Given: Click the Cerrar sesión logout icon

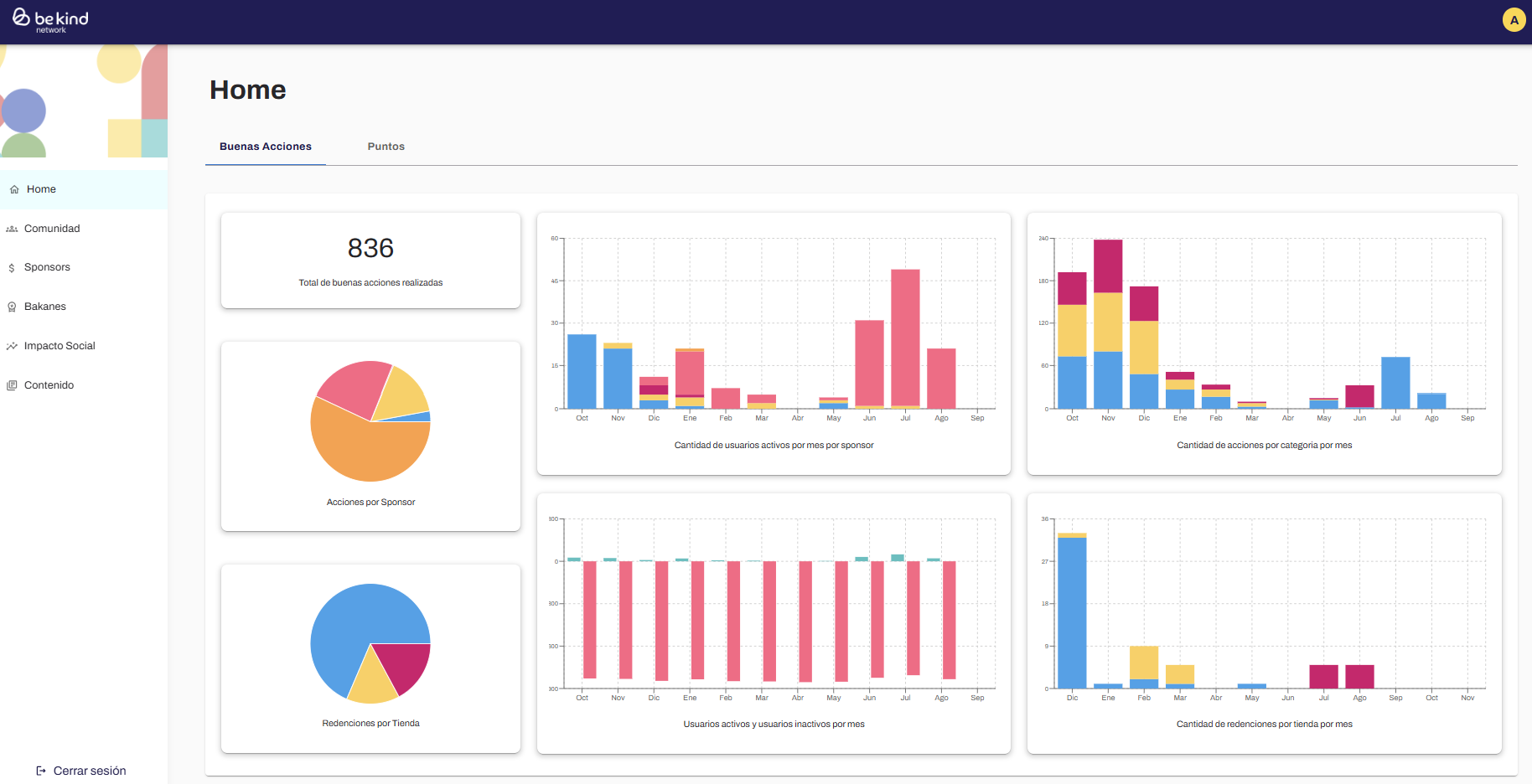Looking at the screenshot, I should (x=41, y=771).
